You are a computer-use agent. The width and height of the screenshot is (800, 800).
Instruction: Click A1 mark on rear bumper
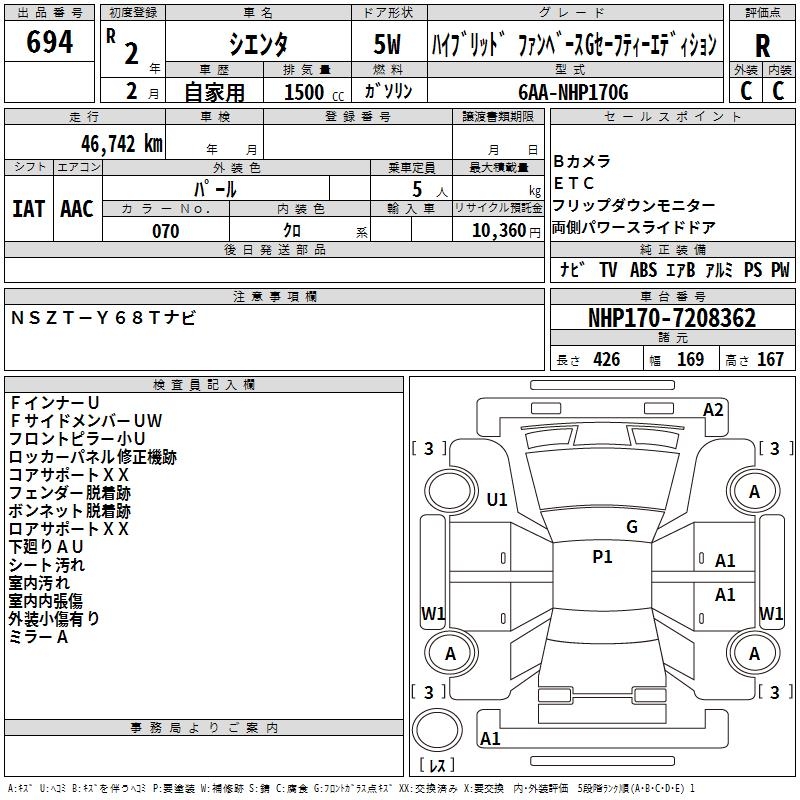(x=490, y=739)
